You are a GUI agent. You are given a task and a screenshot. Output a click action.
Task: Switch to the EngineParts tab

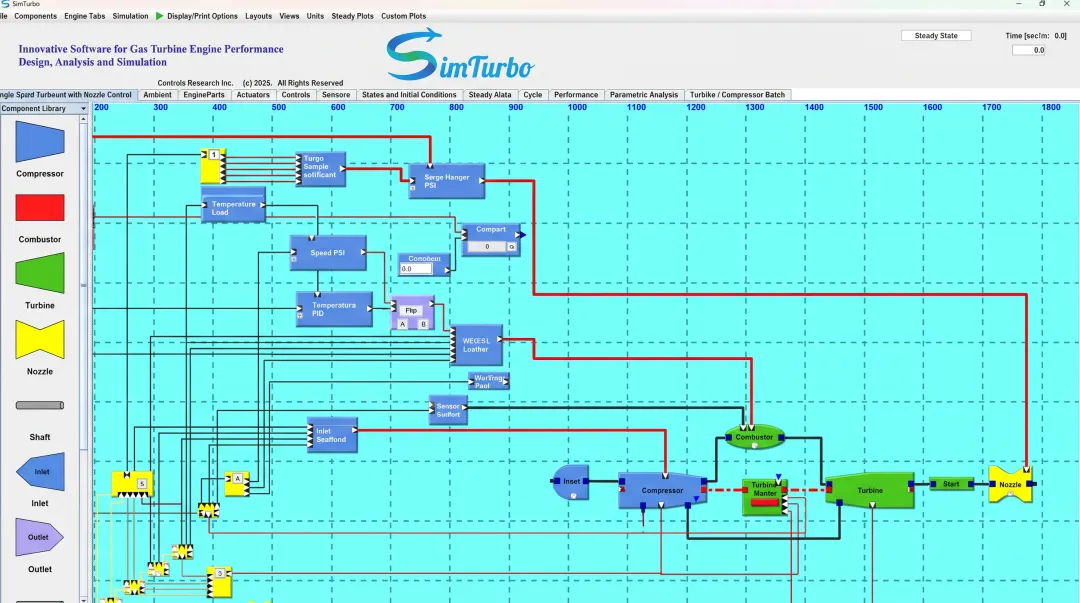click(204, 94)
